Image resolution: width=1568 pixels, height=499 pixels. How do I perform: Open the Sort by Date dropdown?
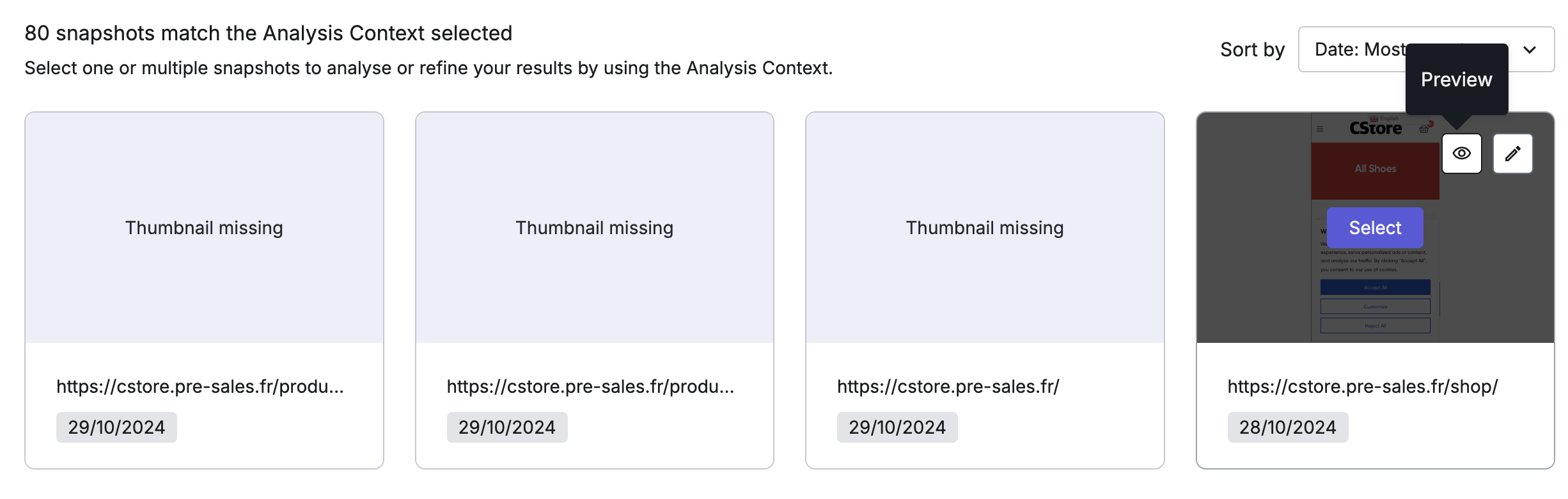click(1426, 49)
